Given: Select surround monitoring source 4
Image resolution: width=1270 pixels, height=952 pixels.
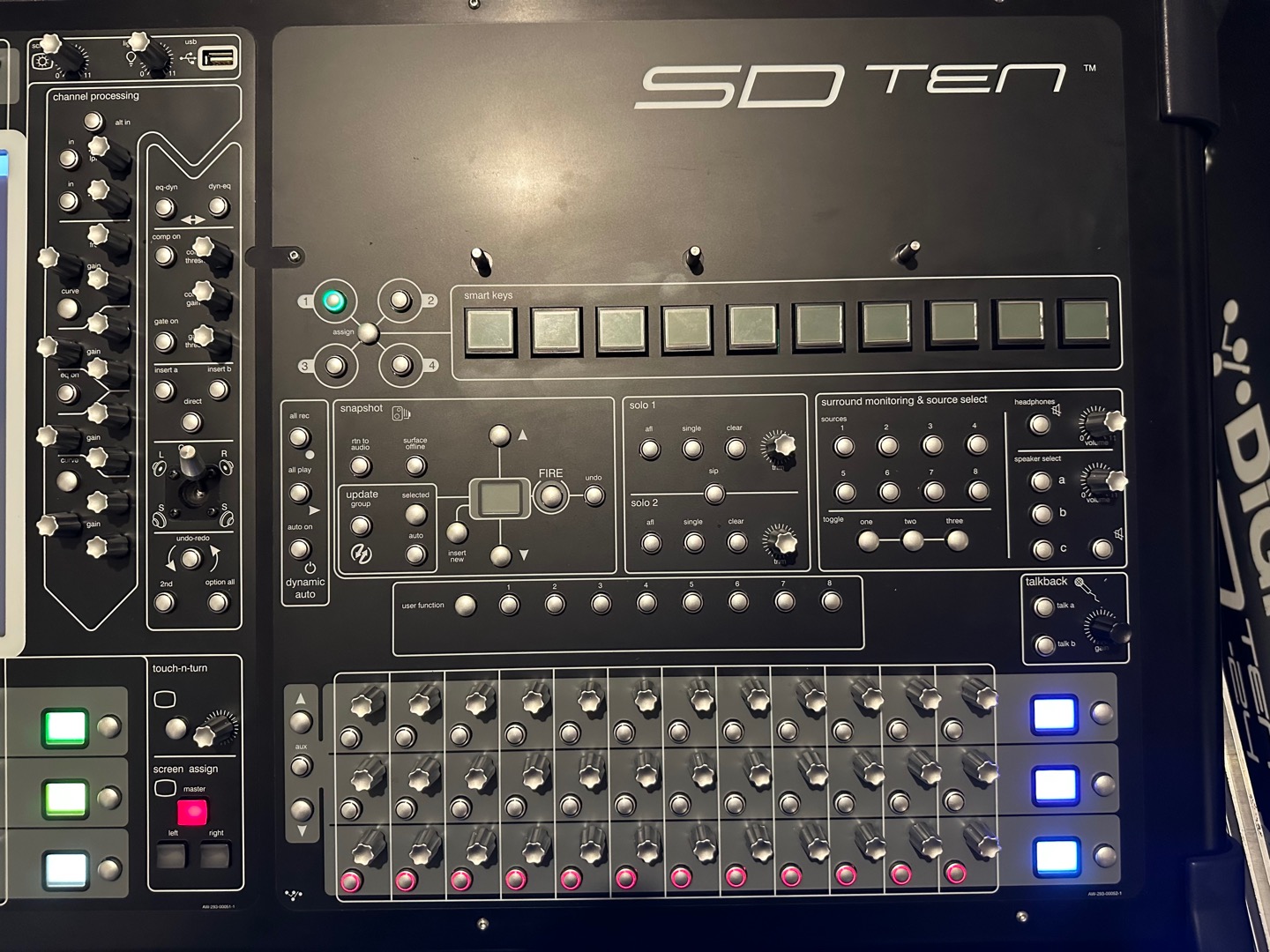Looking at the screenshot, I should pyautogui.click(x=976, y=445).
